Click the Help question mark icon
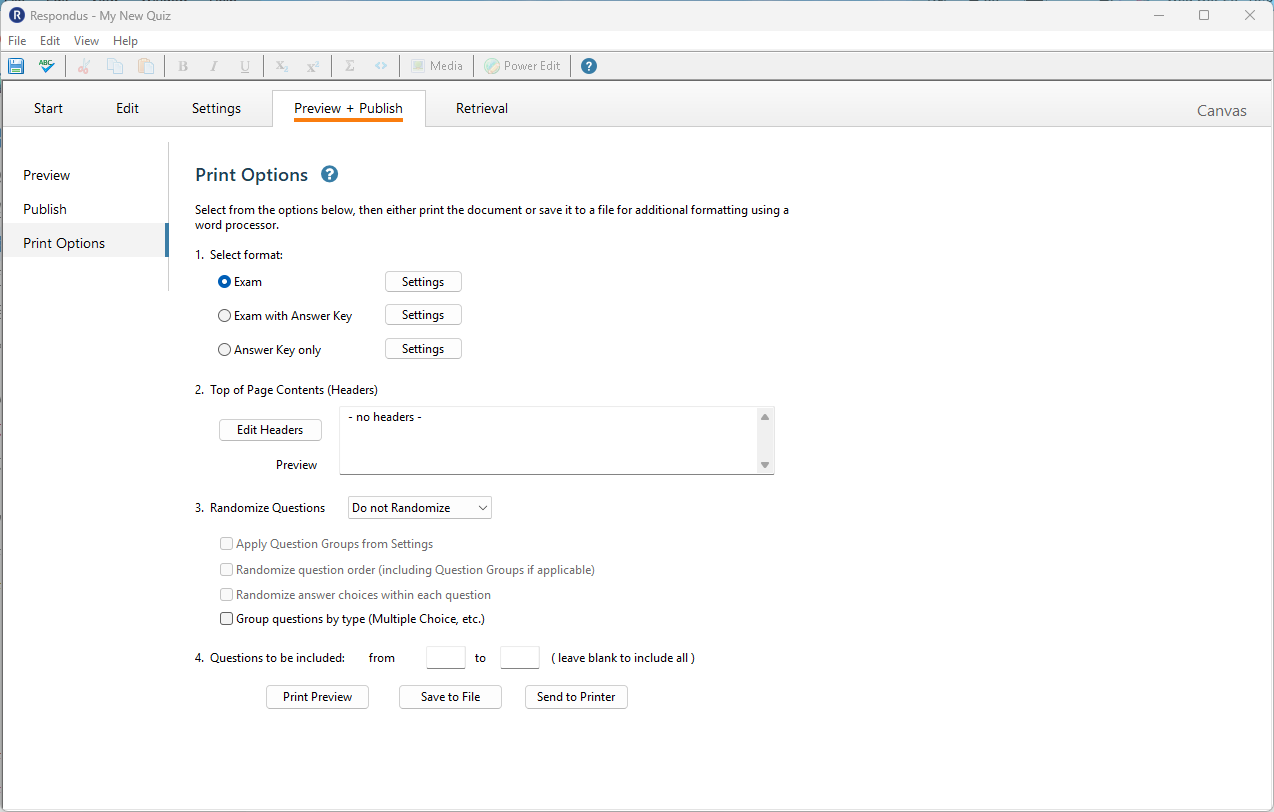 coord(588,65)
